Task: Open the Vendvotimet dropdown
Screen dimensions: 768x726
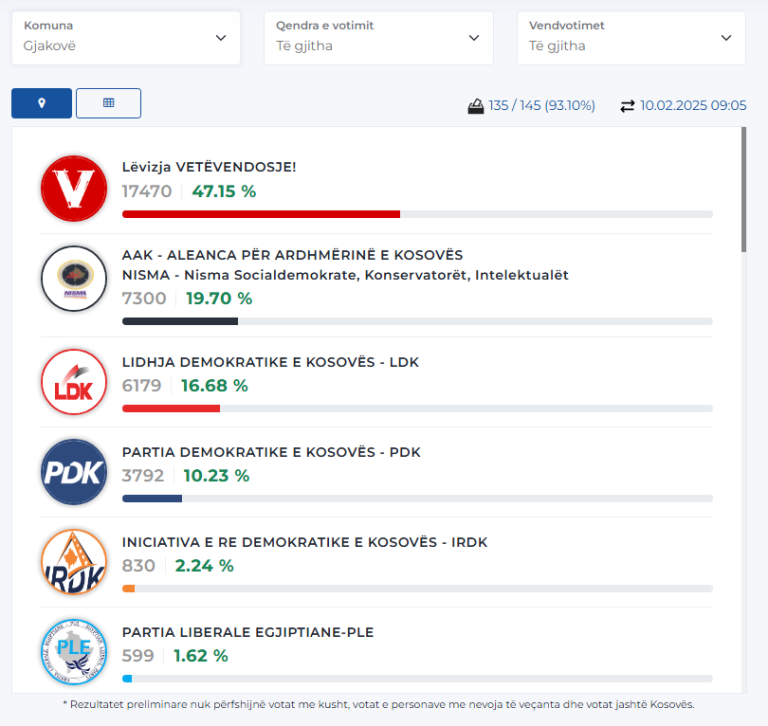Action: pos(630,38)
